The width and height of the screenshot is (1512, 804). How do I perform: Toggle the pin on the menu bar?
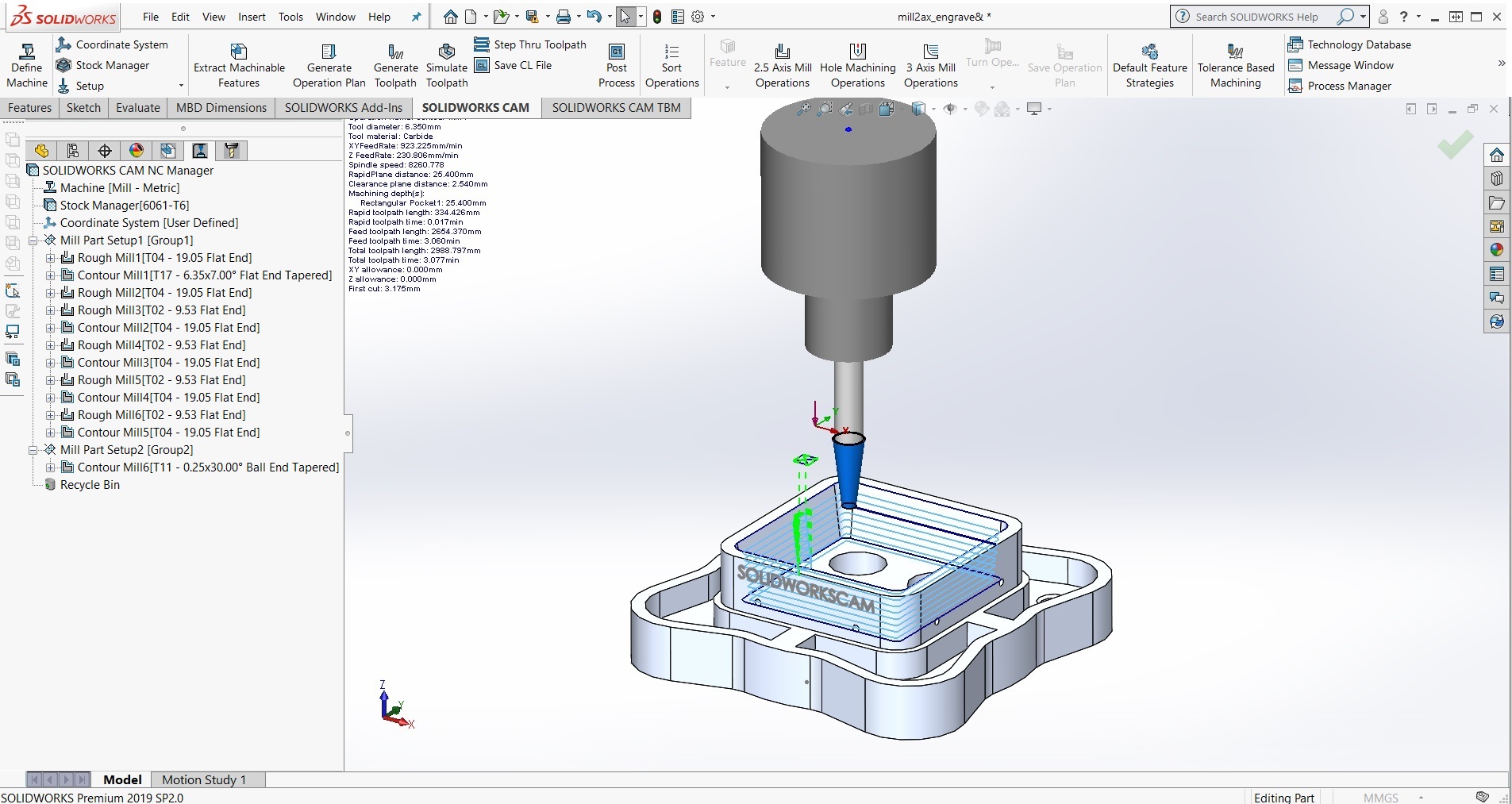click(x=416, y=17)
